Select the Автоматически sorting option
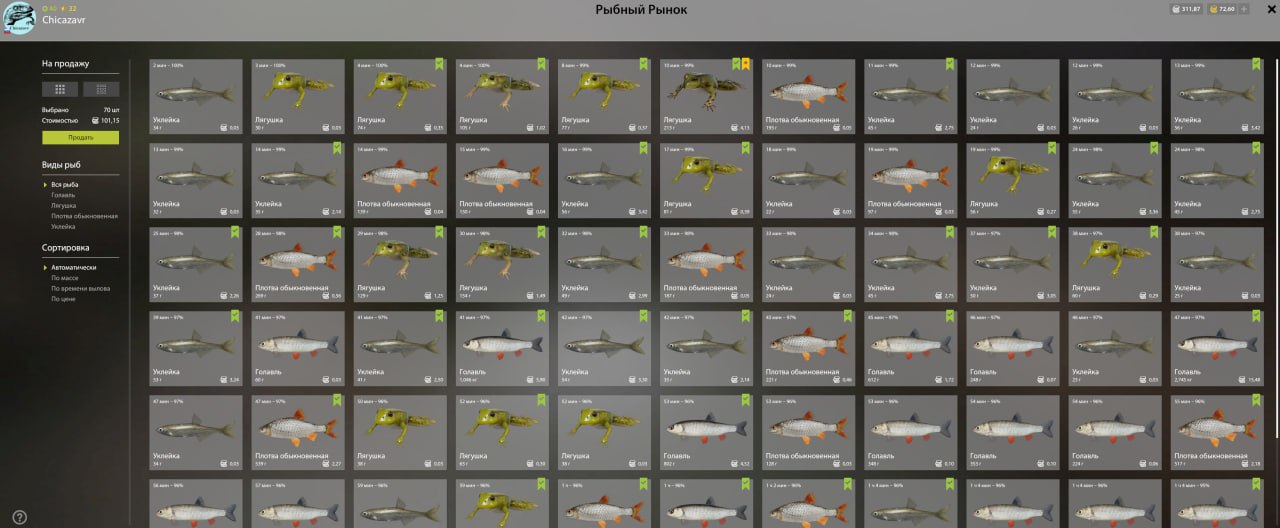Viewport: 1280px width, 528px height. (74, 268)
